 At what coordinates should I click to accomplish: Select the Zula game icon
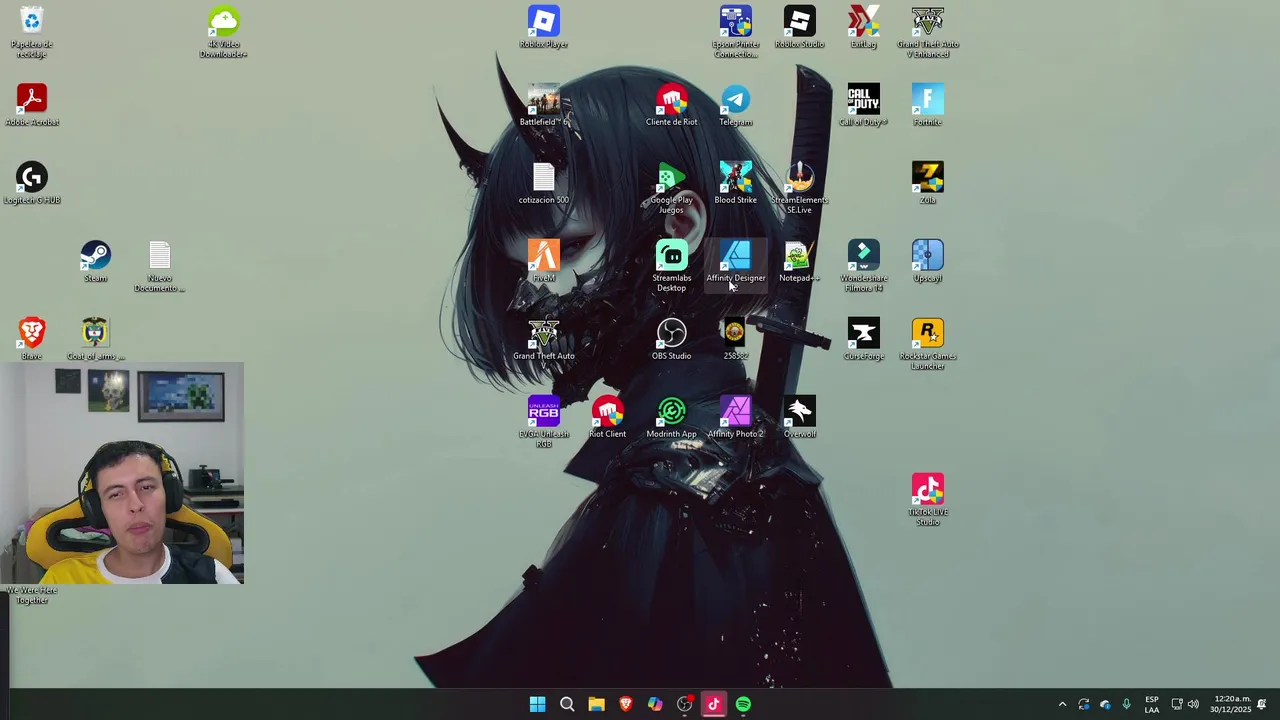(928, 183)
